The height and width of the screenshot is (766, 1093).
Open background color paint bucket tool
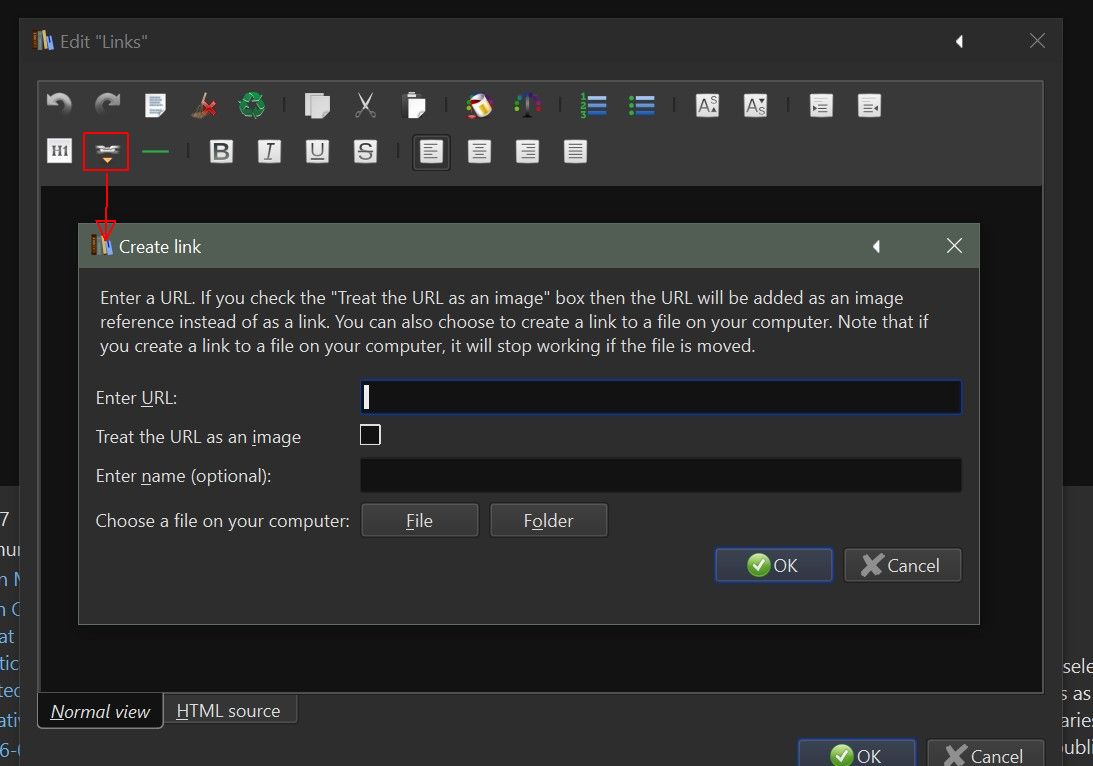point(480,105)
